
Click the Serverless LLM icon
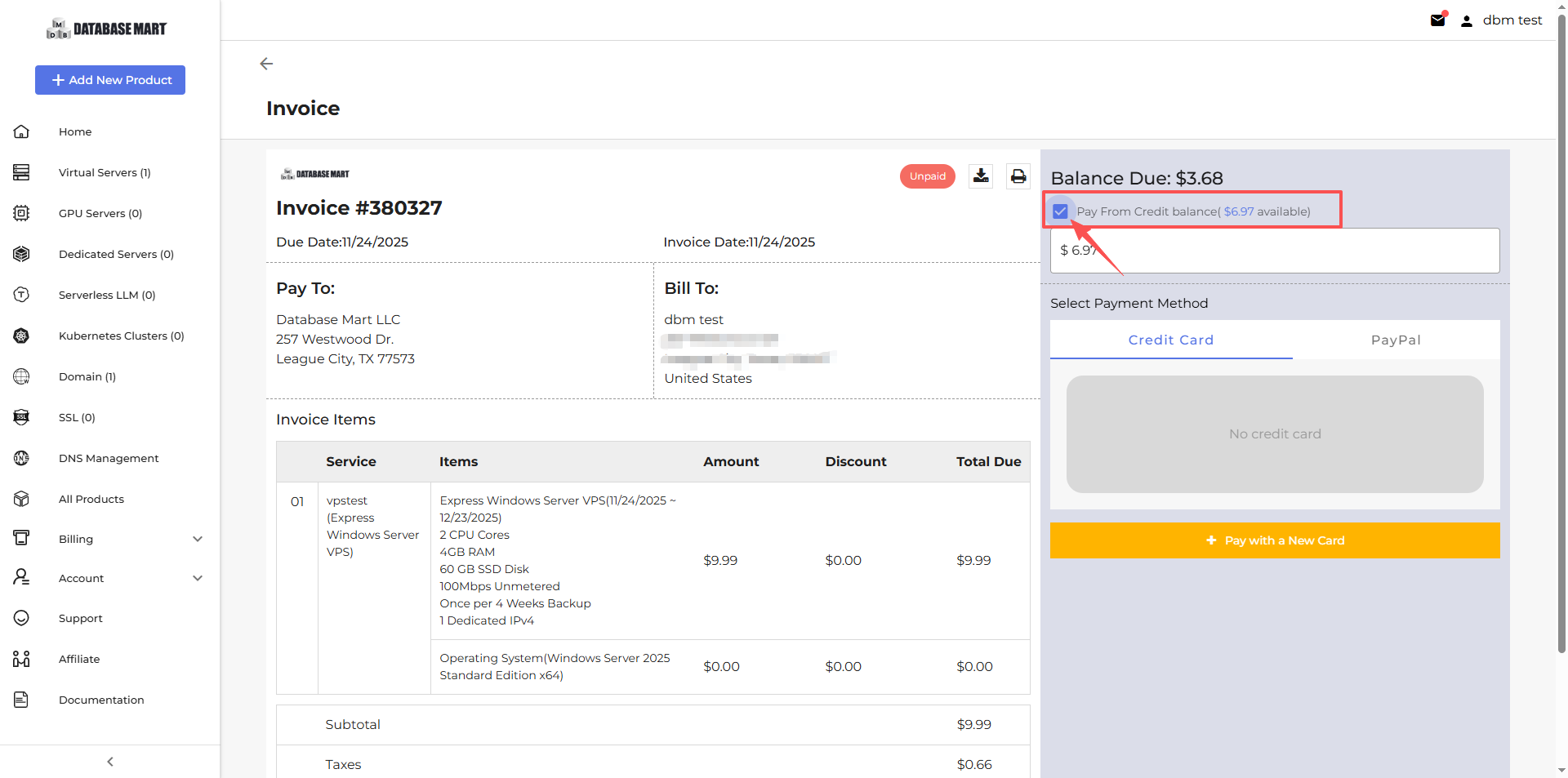21,295
